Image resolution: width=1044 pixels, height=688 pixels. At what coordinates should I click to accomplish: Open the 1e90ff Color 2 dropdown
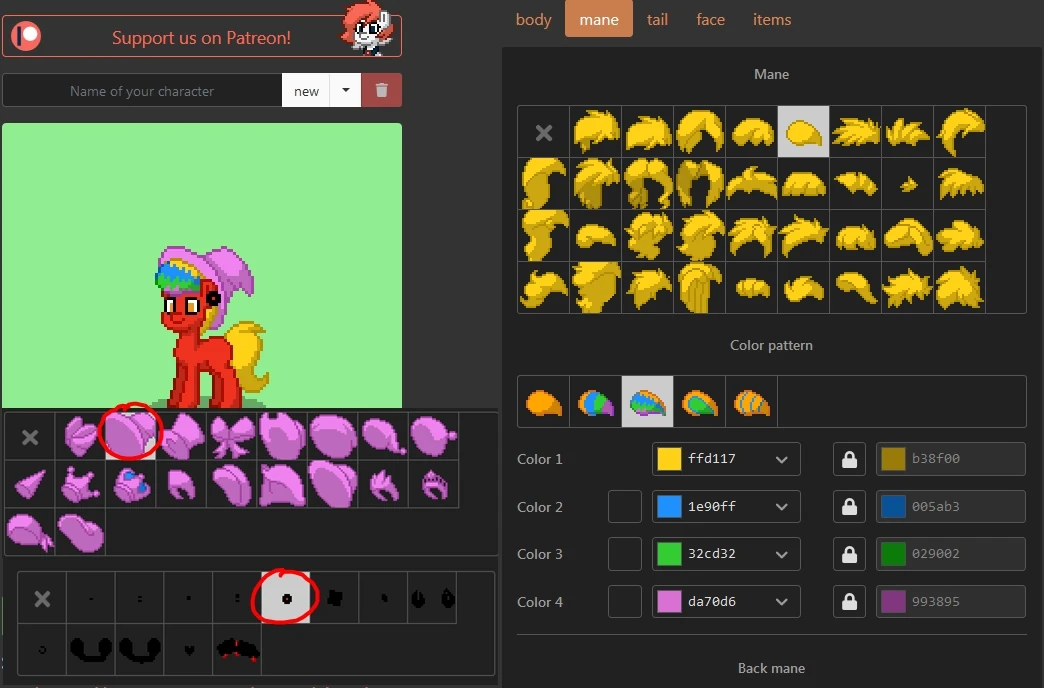[782, 507]
